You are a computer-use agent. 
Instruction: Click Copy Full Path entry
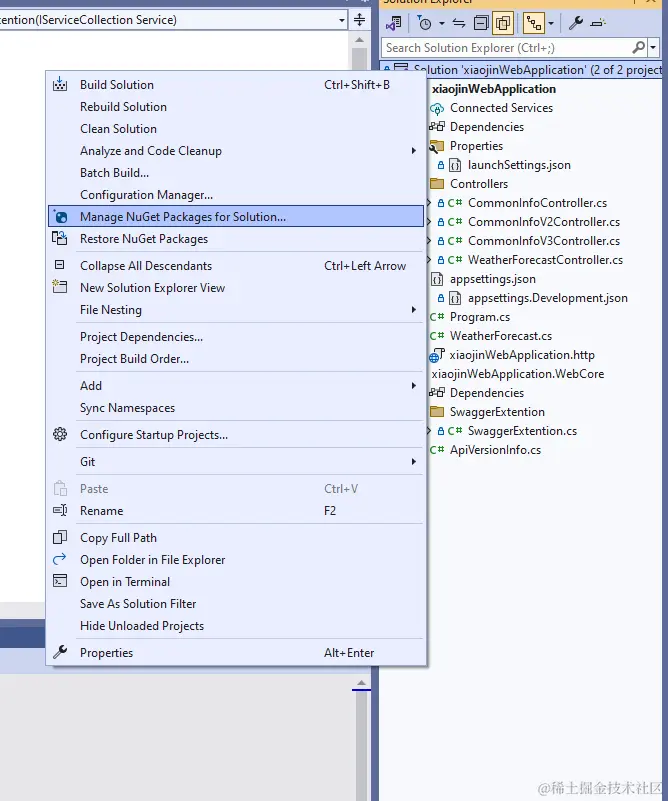click(236, 538)
